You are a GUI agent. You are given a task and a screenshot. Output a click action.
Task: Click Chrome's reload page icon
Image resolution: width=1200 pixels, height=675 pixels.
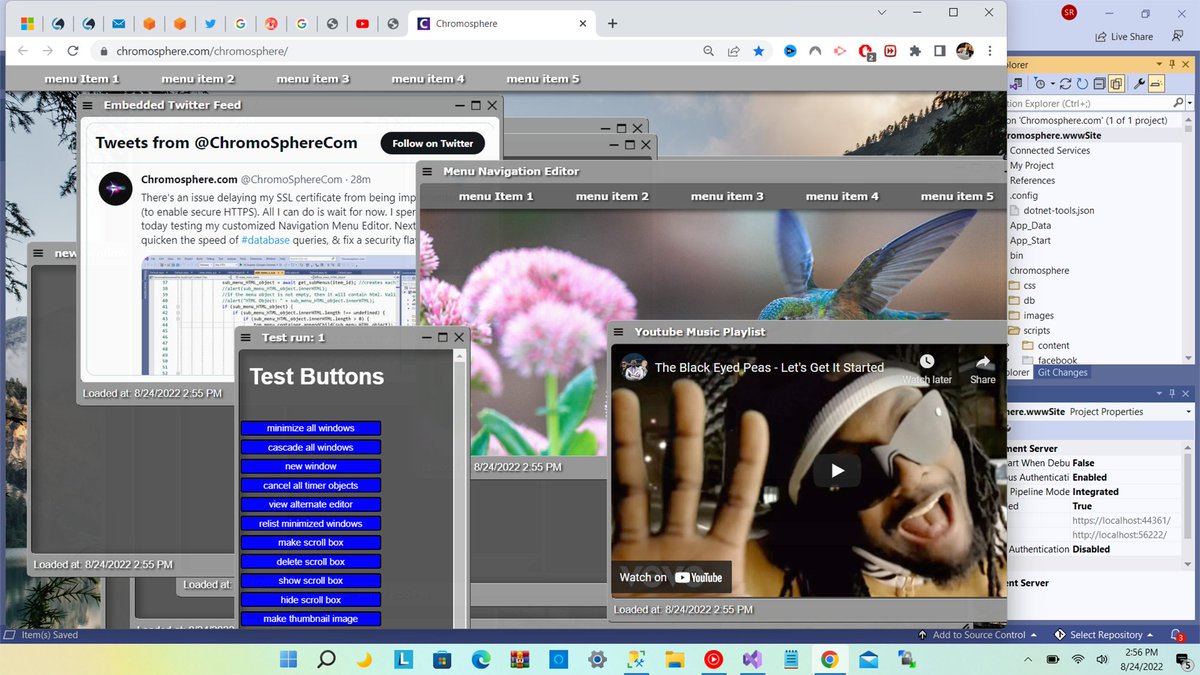[73, 51]
